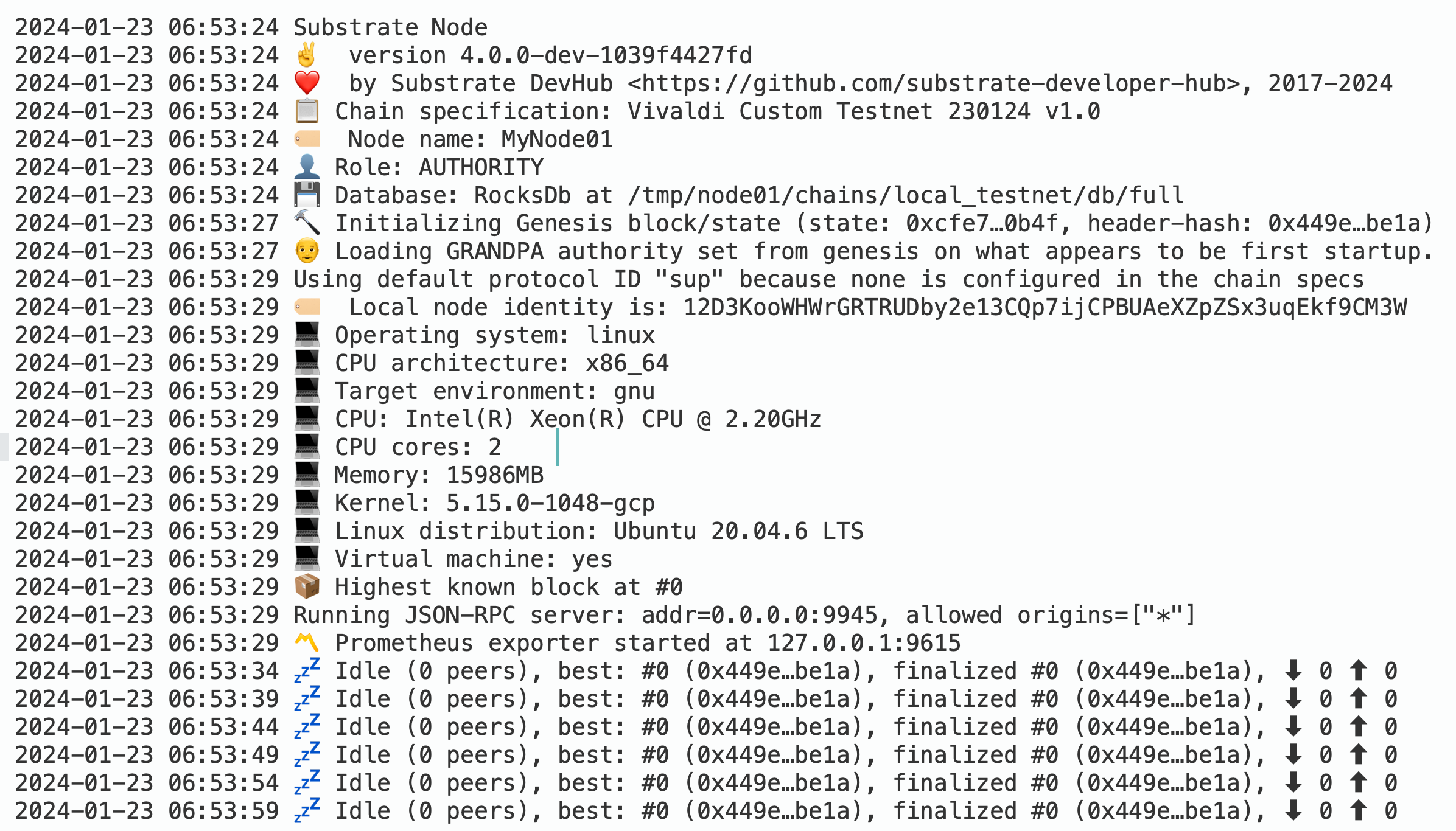Screen dimensions: 1456x831
Task: Click the hammer icon beside Initializing Genesis
Action: (x=307, y=223)
